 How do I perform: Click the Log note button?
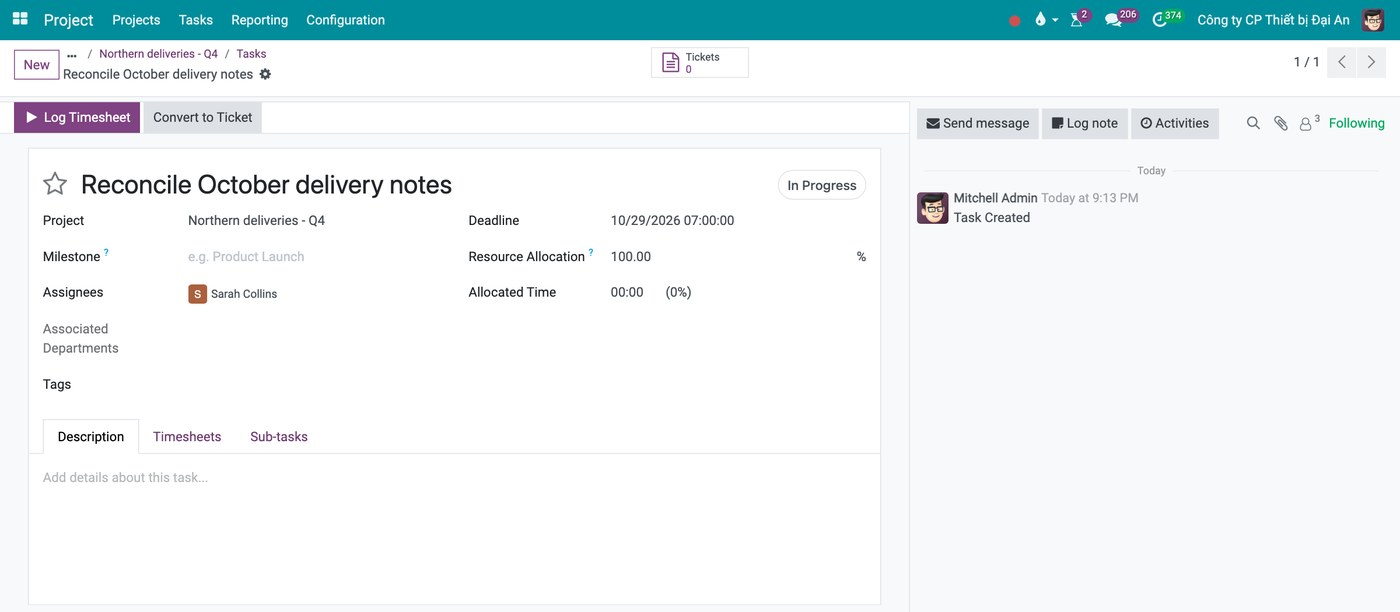[x=1085, y=123]
